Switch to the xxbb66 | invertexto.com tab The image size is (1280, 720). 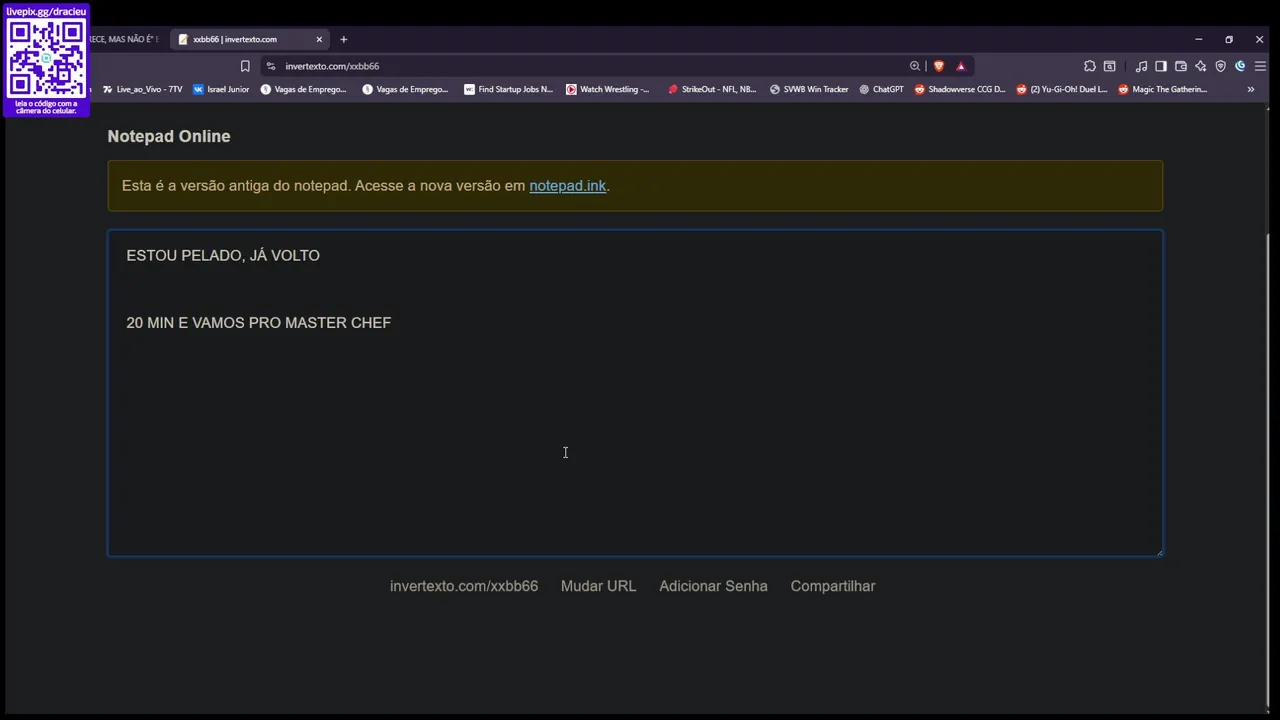[x=250, y=39]
